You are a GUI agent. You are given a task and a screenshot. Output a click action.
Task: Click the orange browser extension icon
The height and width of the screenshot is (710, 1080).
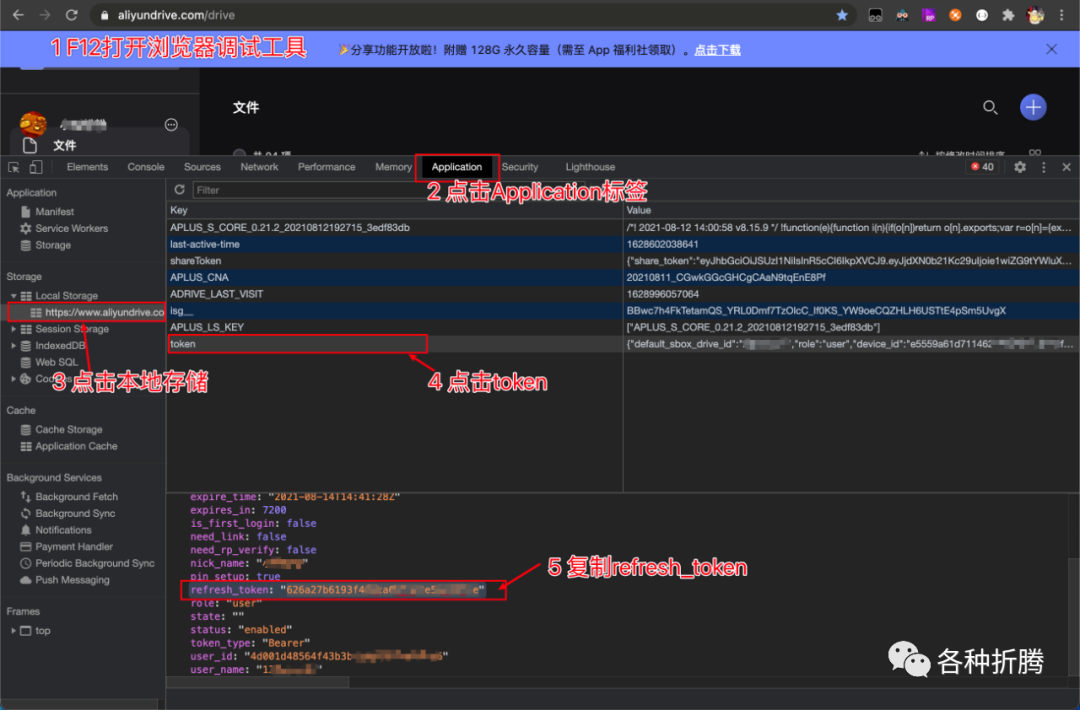[x=955, y=15]
